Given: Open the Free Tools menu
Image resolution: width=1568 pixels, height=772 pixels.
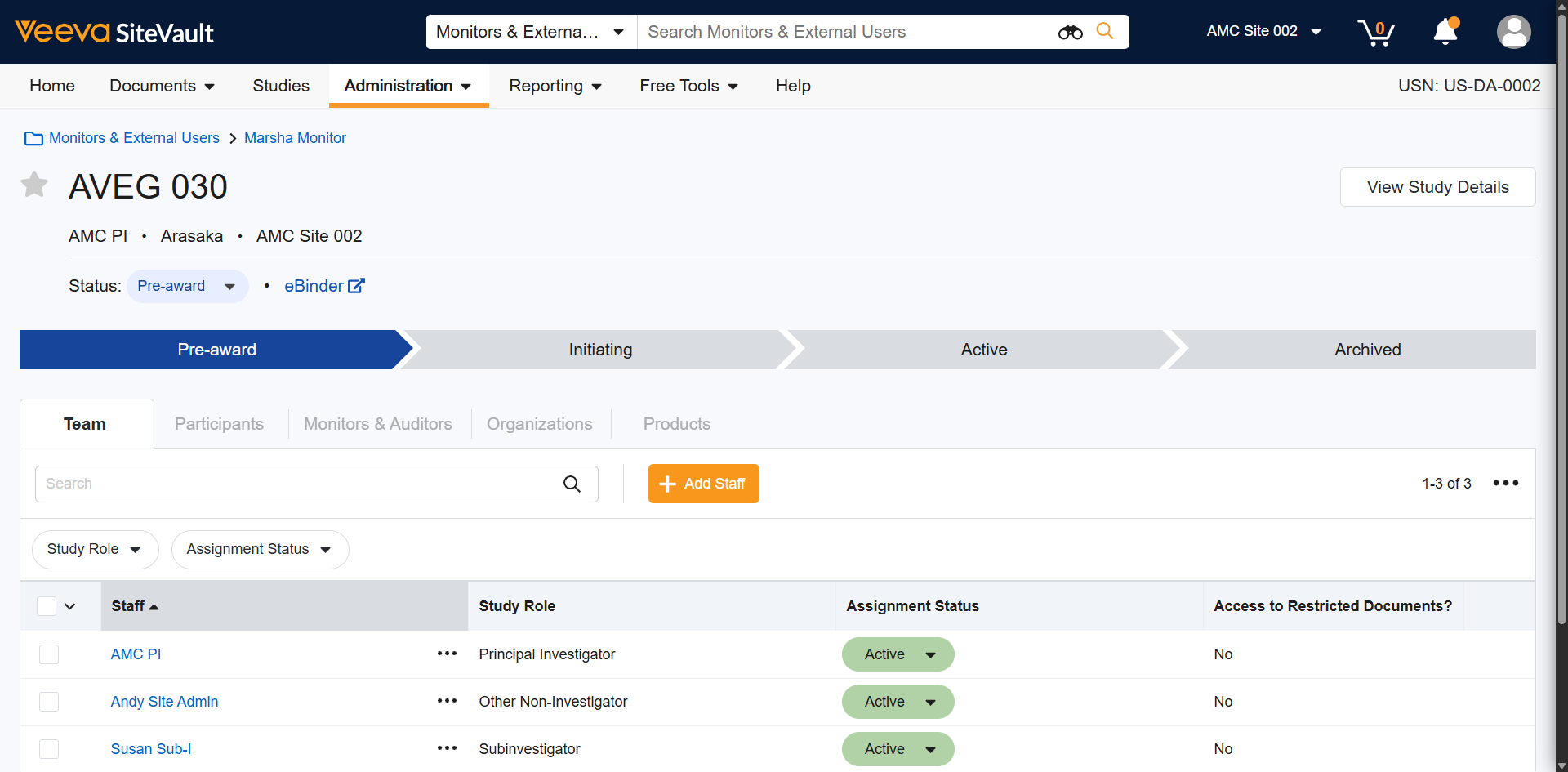Looking at the screenshot, I should (x=688, y=86).
